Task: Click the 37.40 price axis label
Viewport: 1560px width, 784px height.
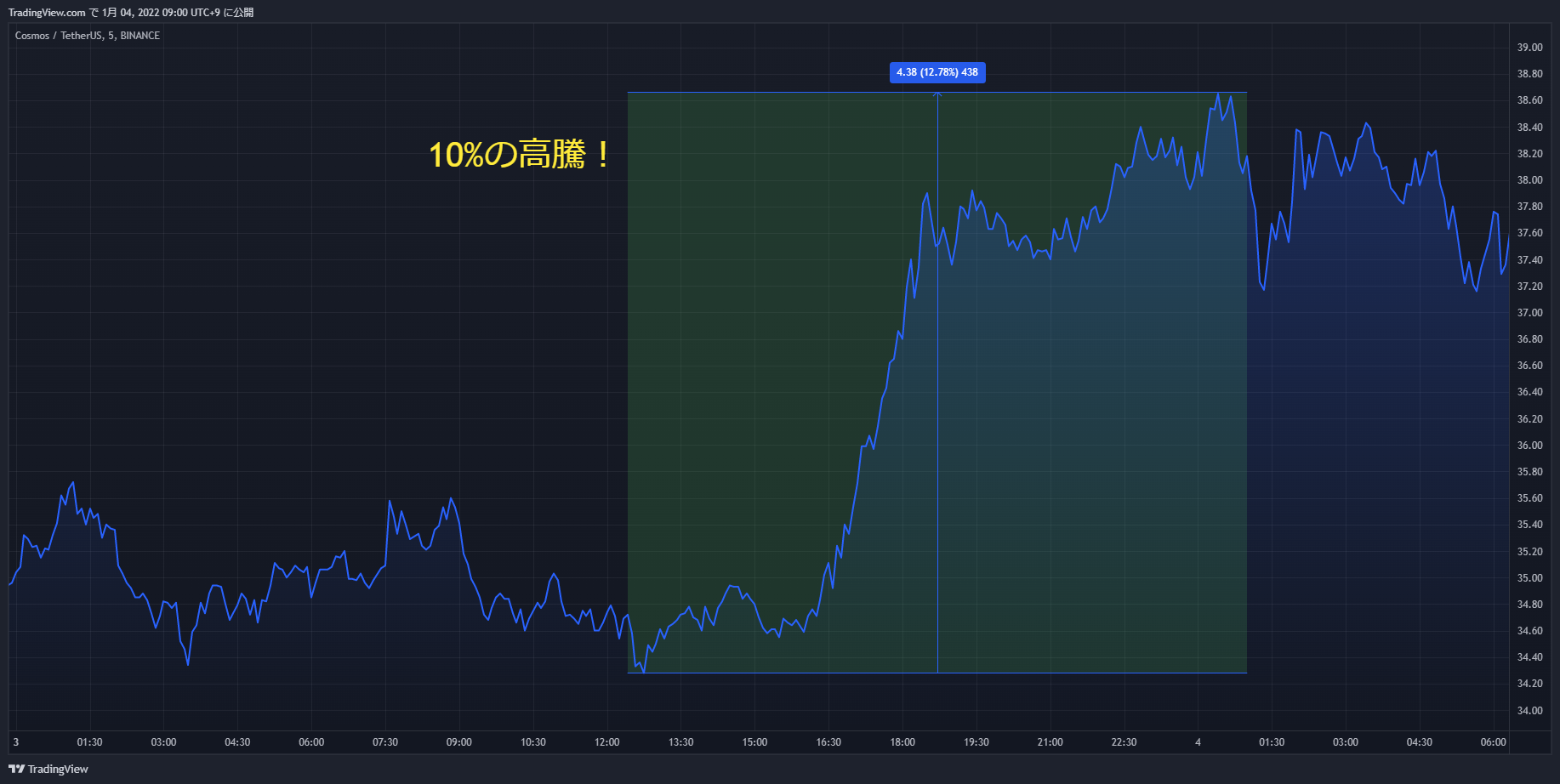Action: point(1529,260)
